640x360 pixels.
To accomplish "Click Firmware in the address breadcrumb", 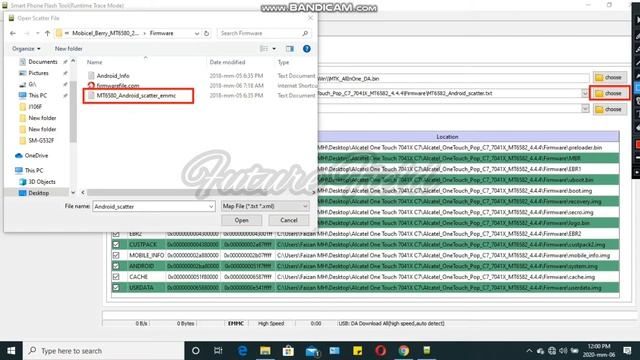I will tap(161, 33).
